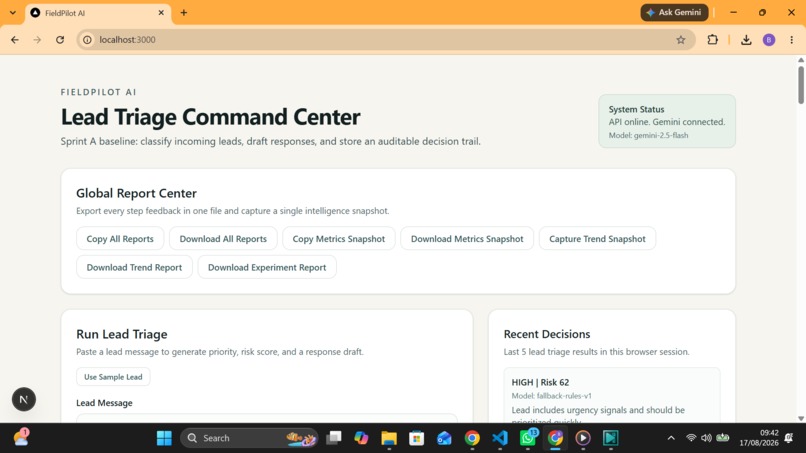Open Visual Studio Code from the taskbar
This screenshot has width=806, height=453.
click(x=500, y=438)
